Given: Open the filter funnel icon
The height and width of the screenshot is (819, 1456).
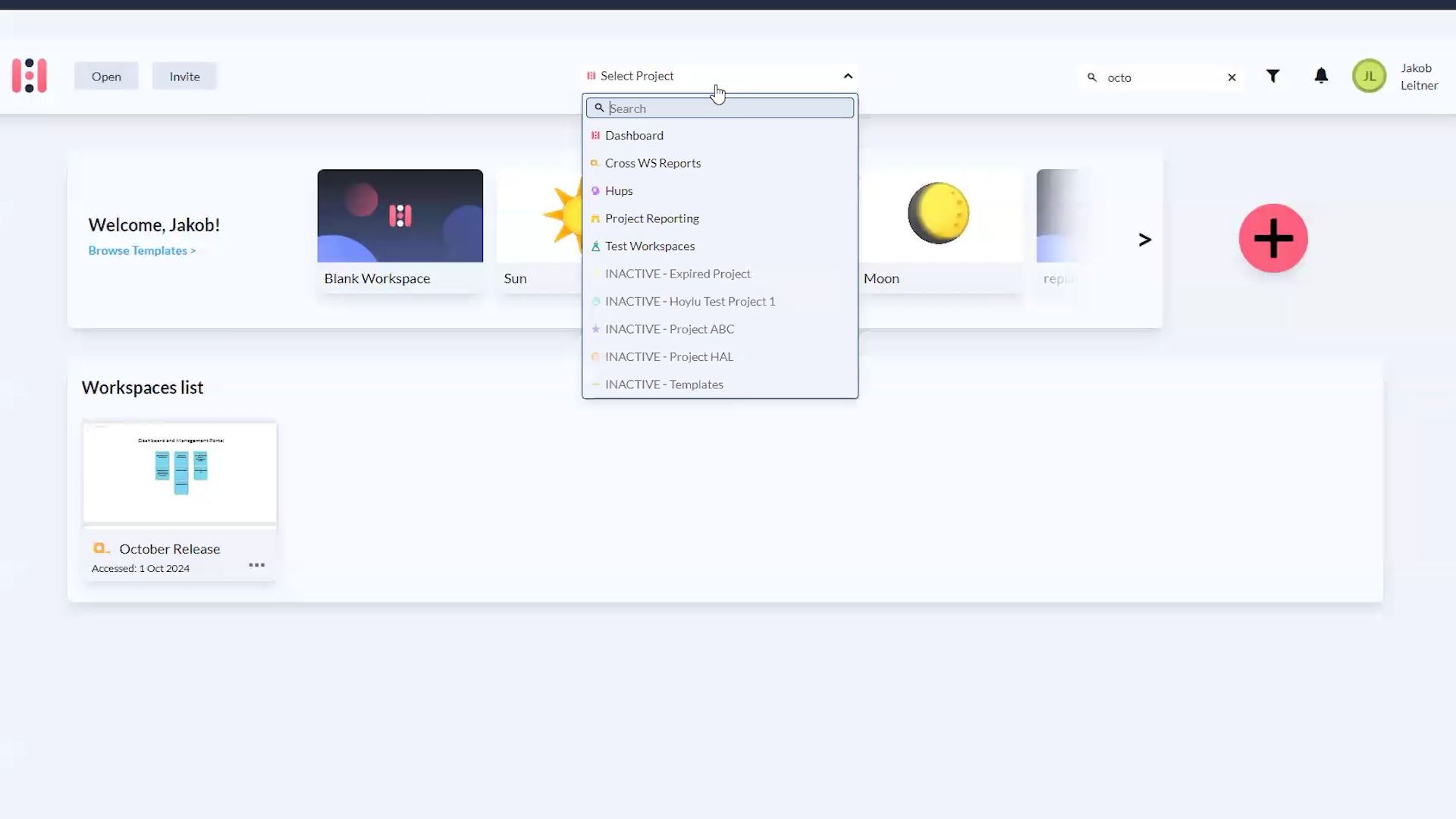Looking at the screenshot, I should (1273, 76).
